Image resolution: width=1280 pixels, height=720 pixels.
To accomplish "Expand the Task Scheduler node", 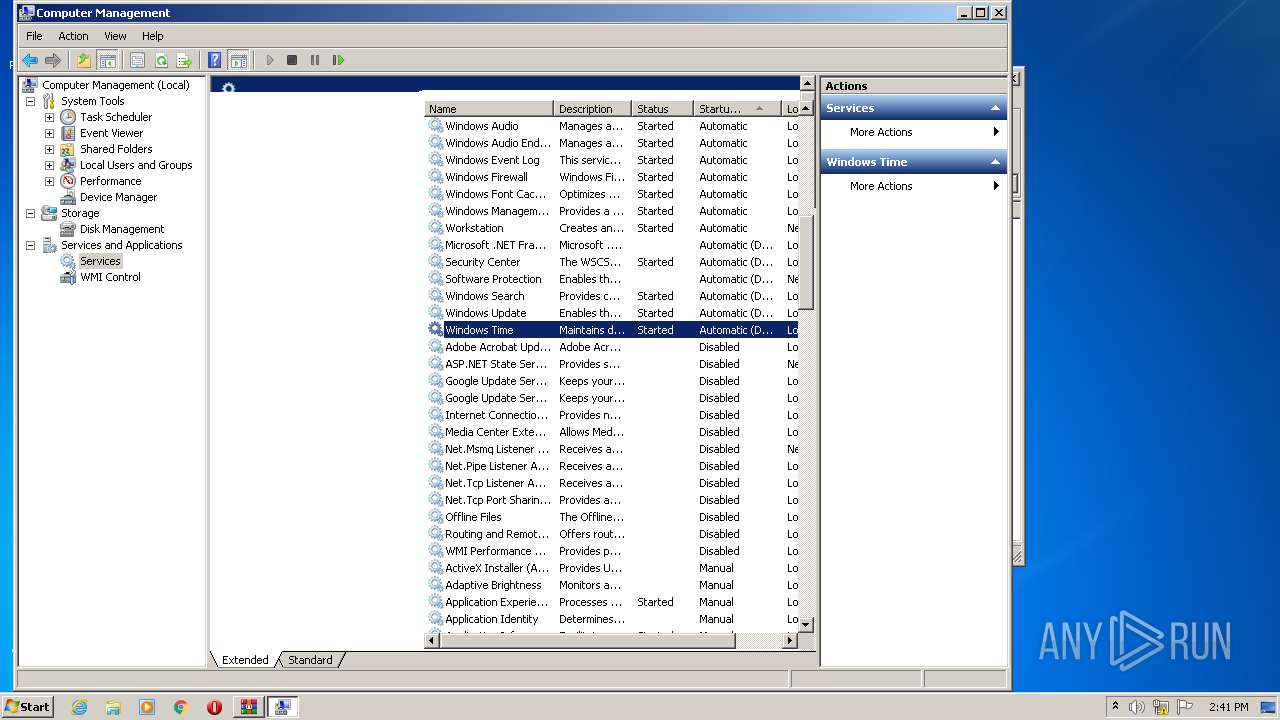I will click(49, 117).
